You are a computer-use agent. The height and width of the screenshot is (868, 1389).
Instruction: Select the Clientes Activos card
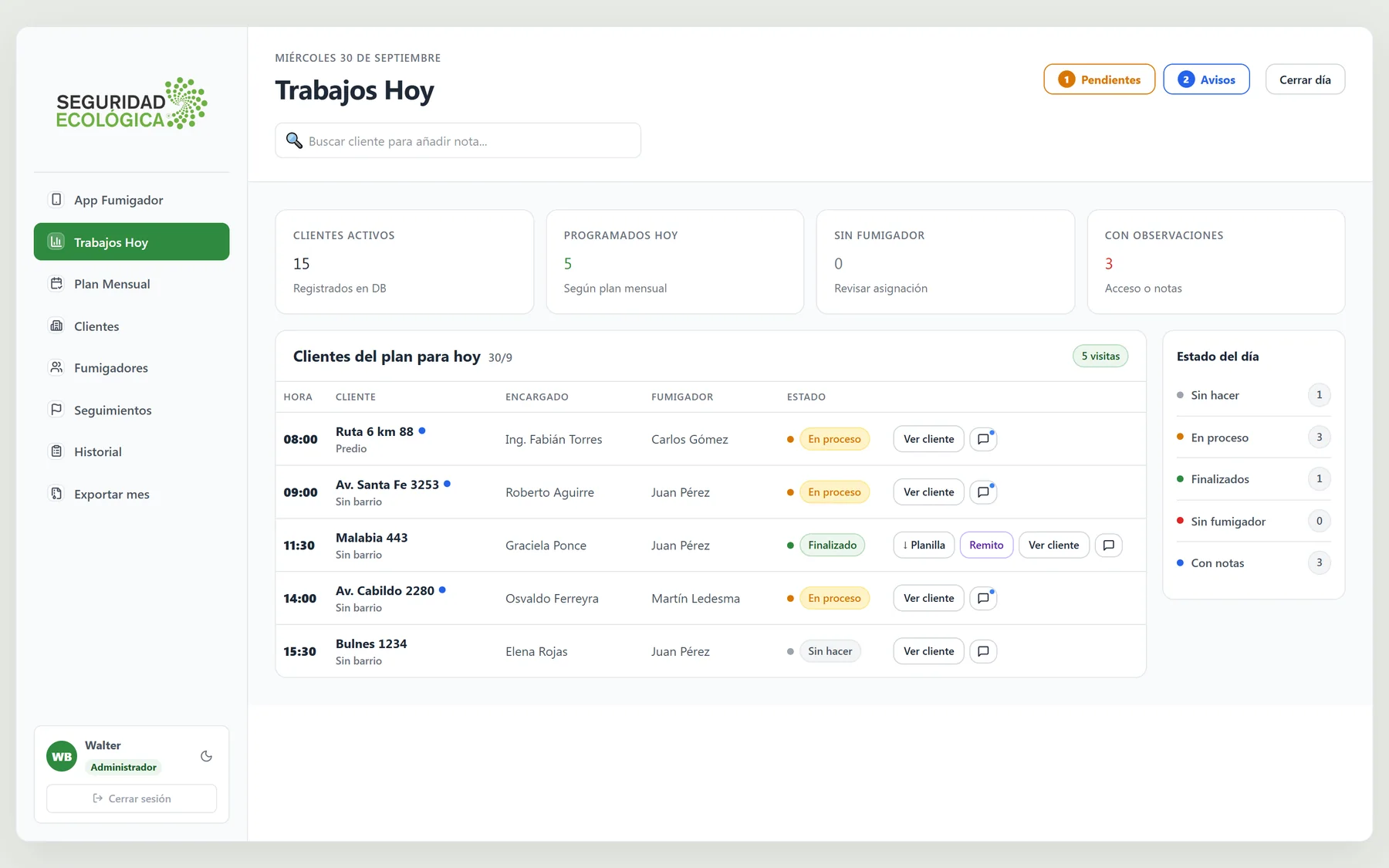pos(404,262)
